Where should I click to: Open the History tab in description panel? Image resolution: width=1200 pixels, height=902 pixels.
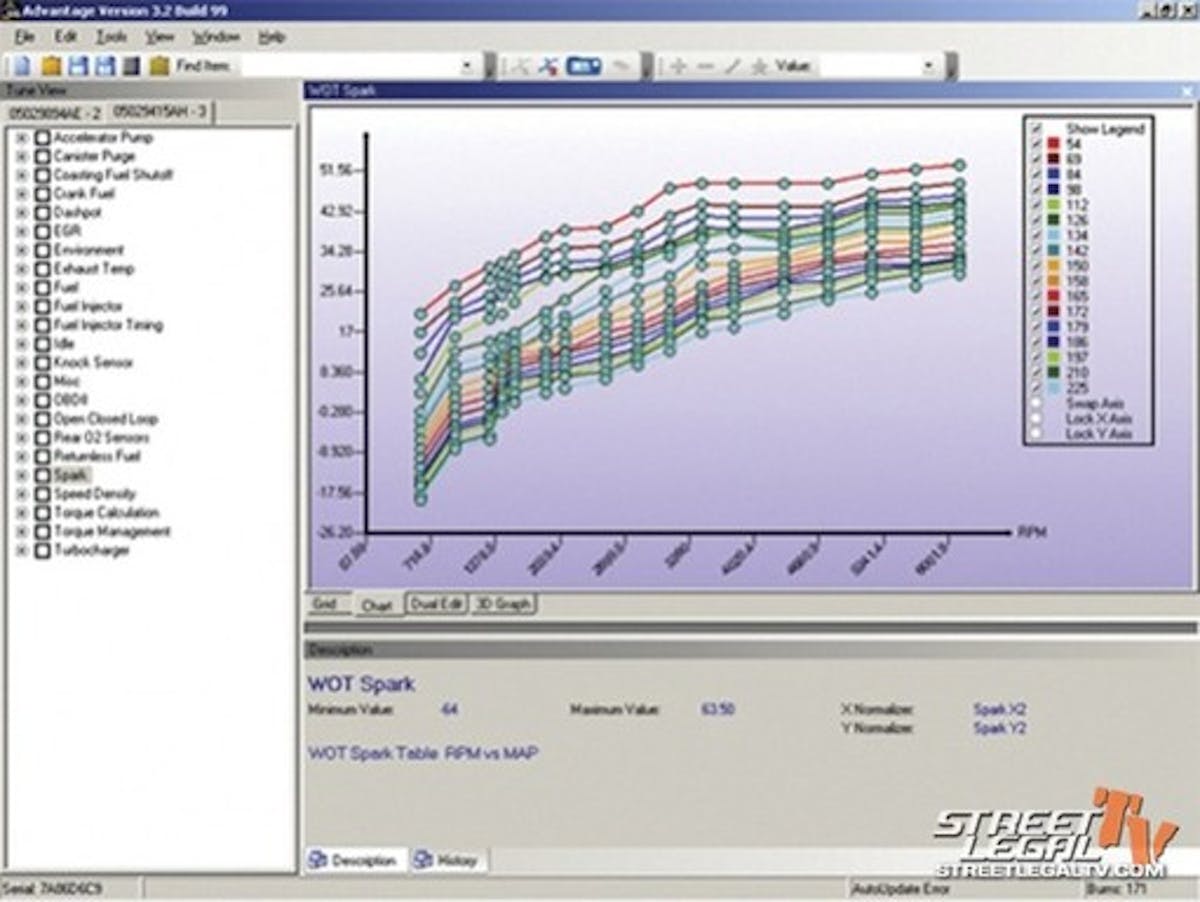(448, 860)
